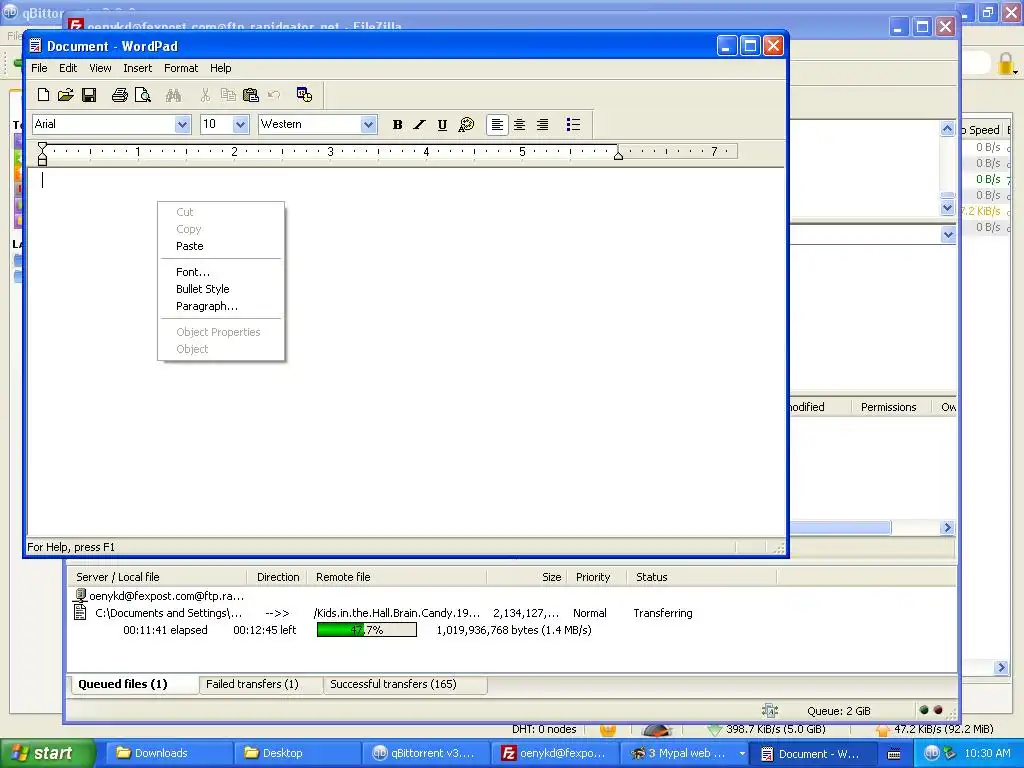Click the FileZilla queue size status icon
1024x768 pixels.
[770, 711]
